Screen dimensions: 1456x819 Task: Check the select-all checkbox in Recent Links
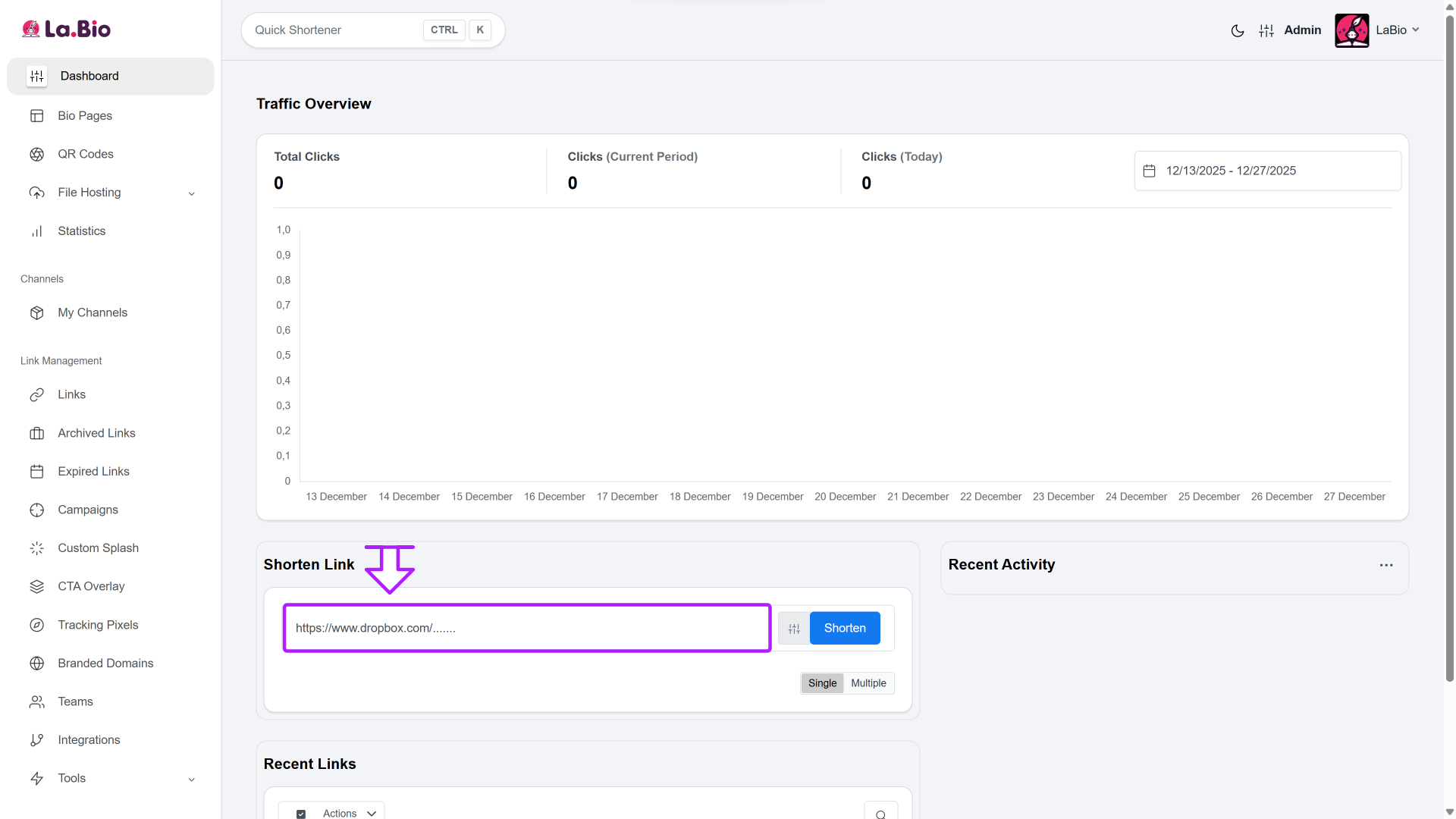tap(301, 814)
